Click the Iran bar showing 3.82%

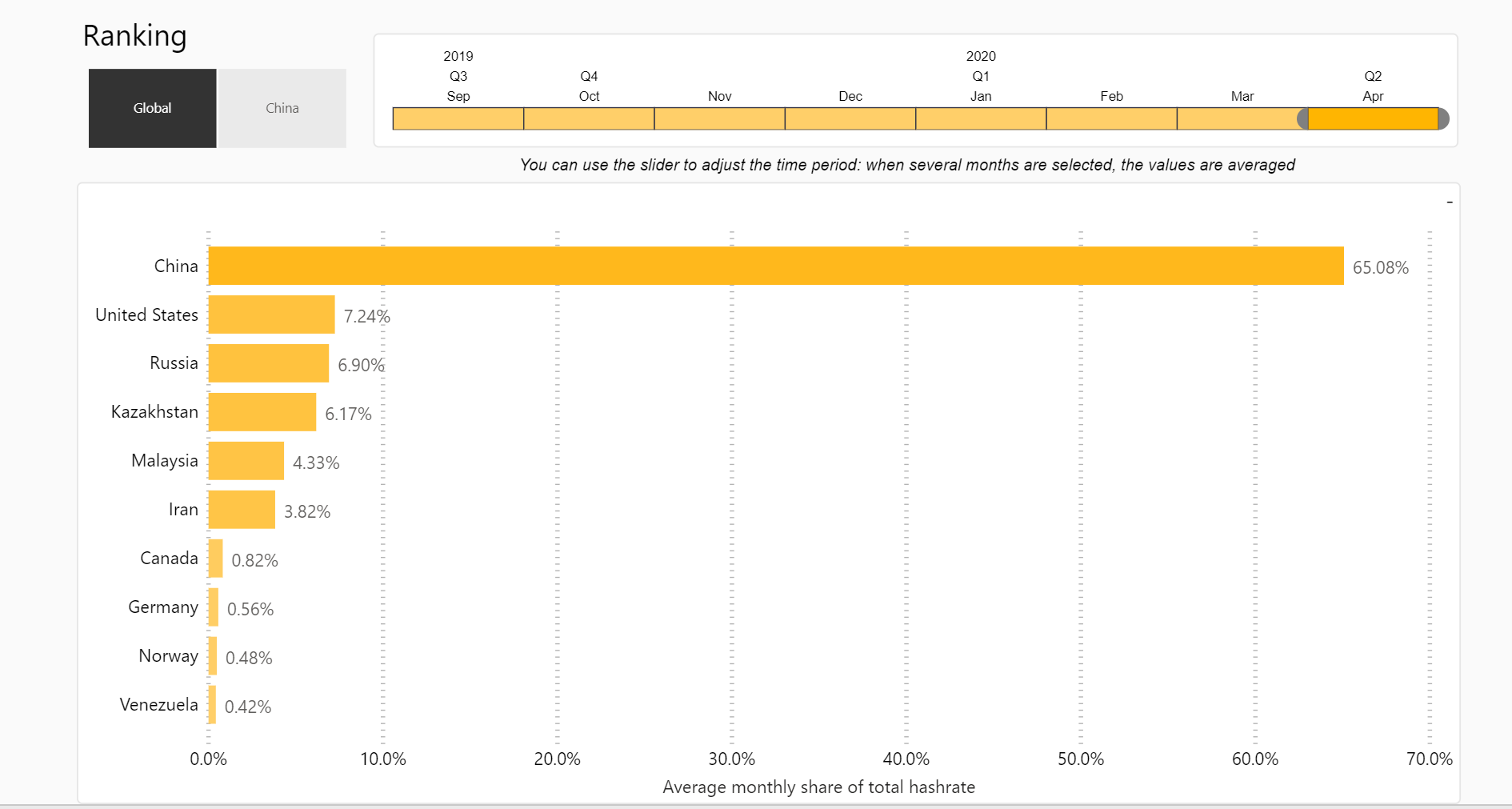click(x=240, y=509)
